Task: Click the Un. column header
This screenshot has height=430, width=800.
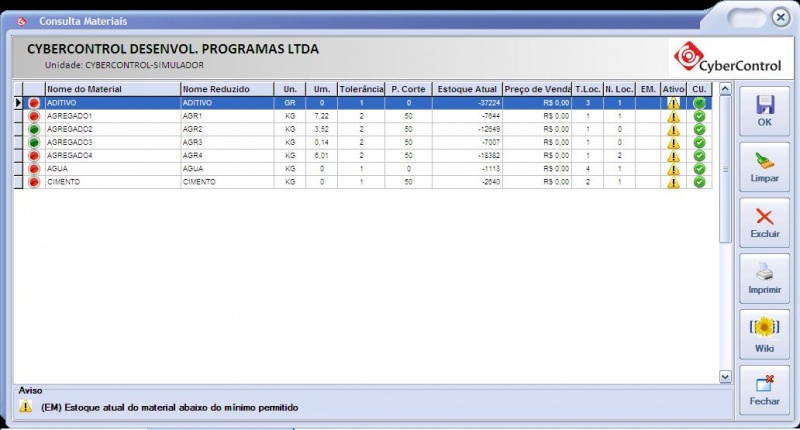Action: click(290, 89)
